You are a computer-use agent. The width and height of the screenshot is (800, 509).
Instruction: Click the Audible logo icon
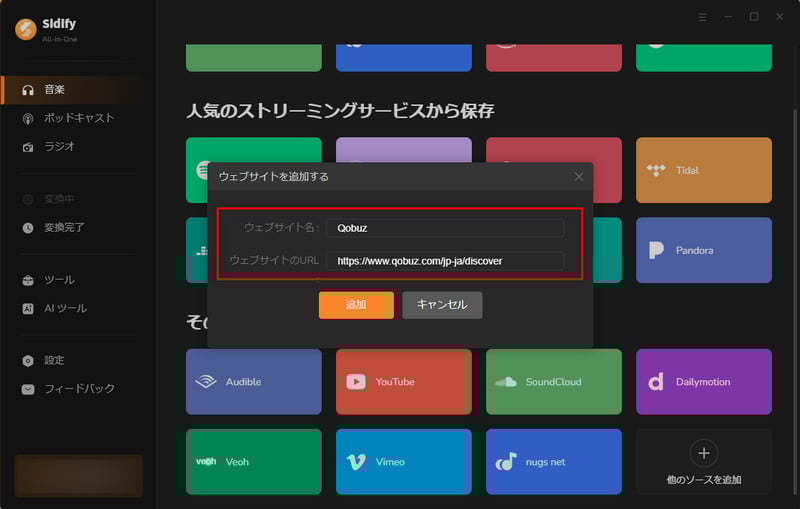206,381
